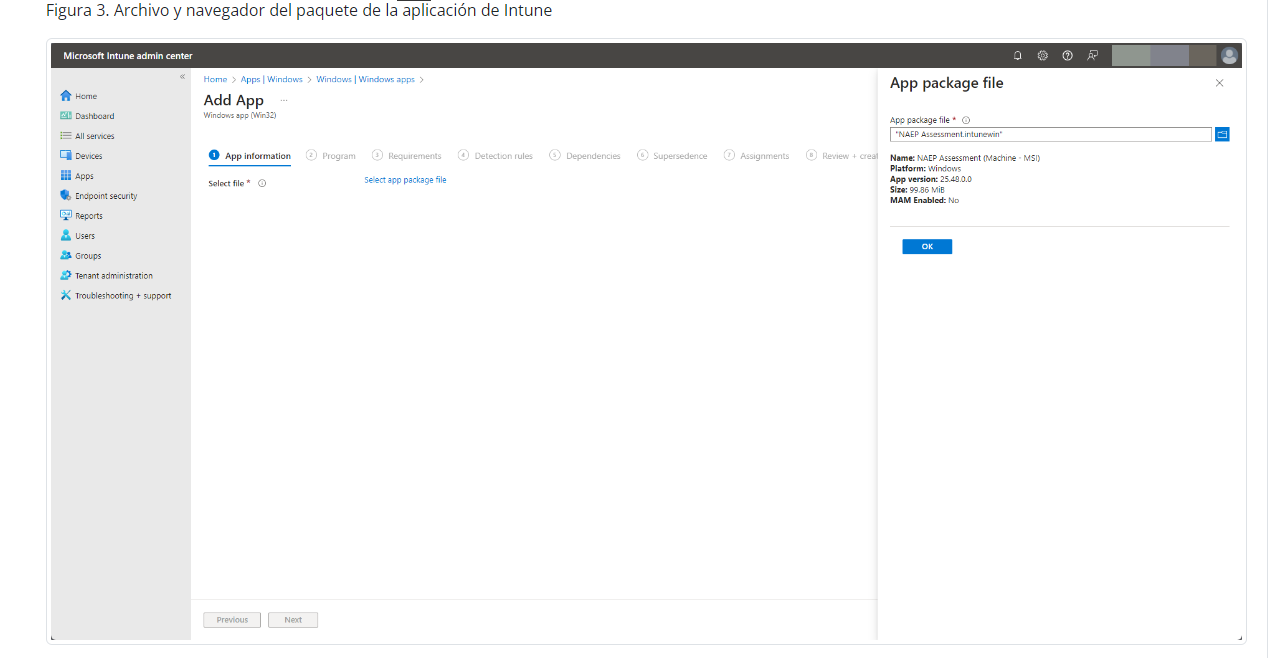Open Dashboard in the left sidebar
The height and width of the screenshot is (658, 1280).
(x=87, y=116)
